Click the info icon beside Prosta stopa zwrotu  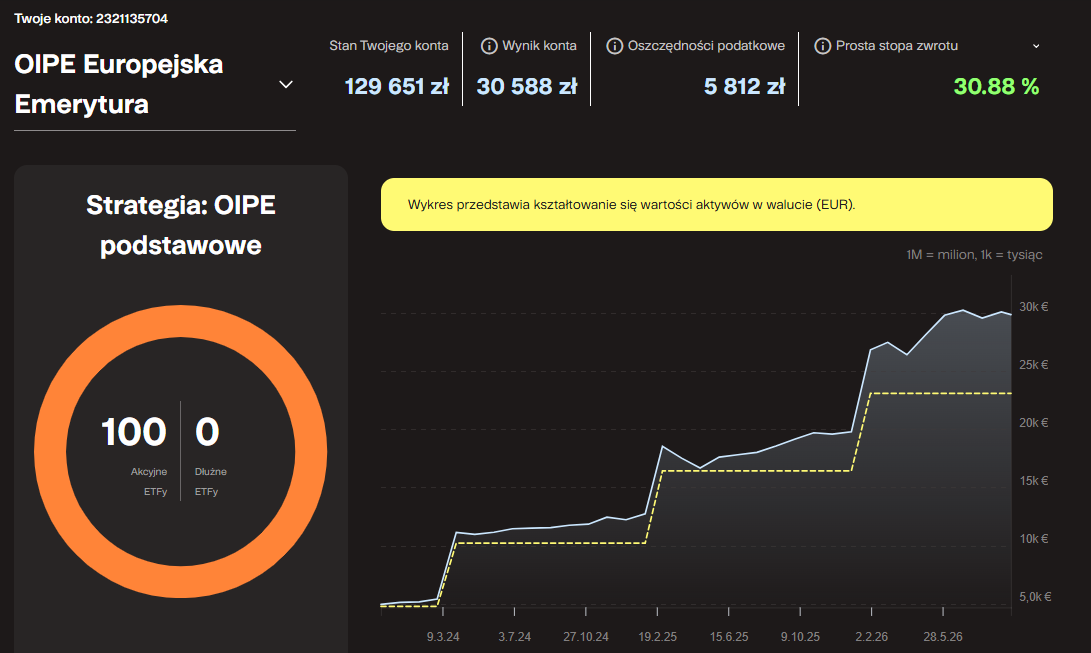click(822, 46)
